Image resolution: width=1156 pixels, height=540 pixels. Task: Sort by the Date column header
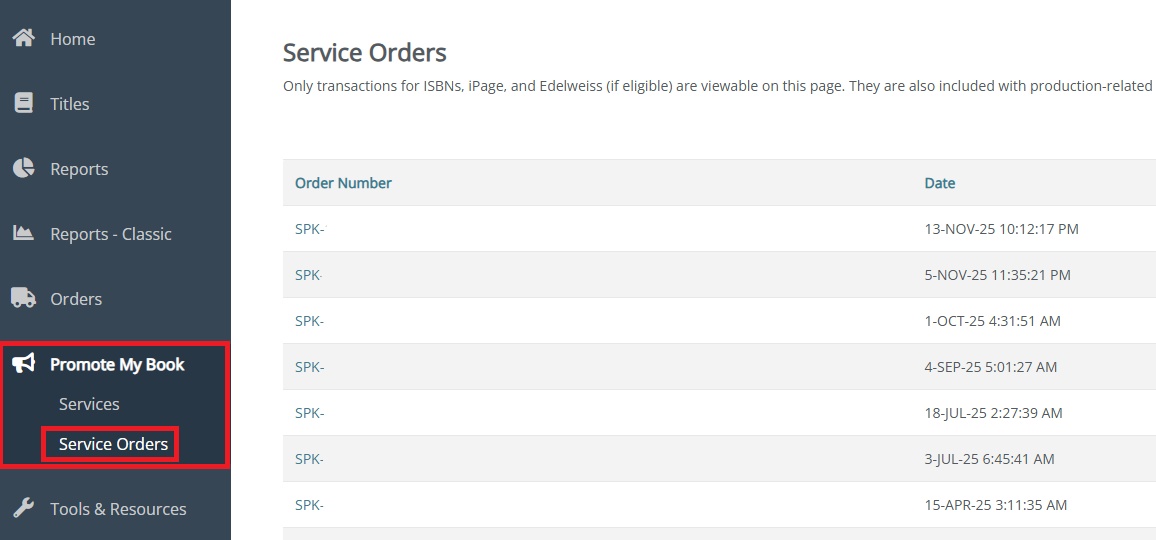click(939, 183)
